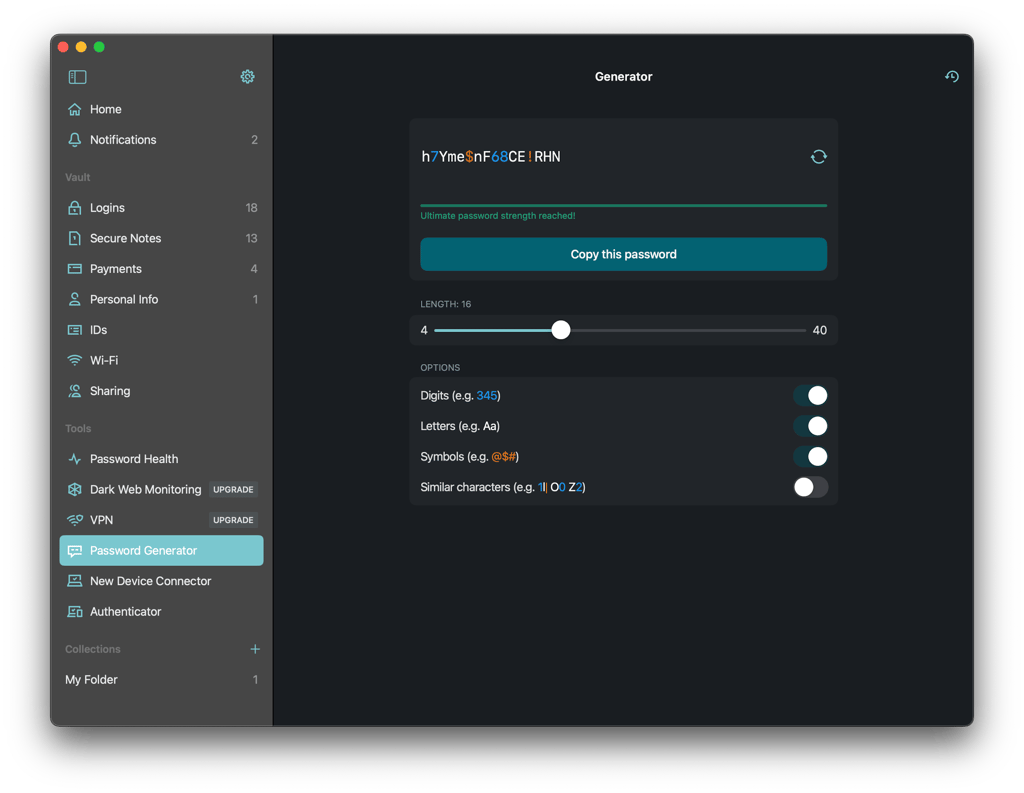The height and width of the screenshot is (793, 1024).
Task: Switch off the Symbols toggle
Action: tap(810, 457)
